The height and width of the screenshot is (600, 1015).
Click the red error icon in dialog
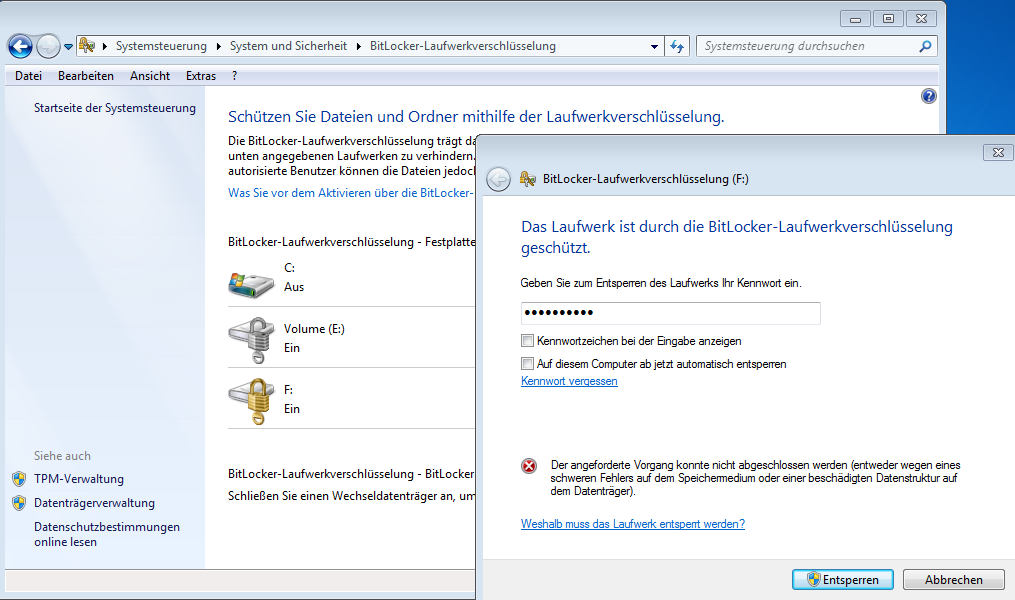pos(529,465)
